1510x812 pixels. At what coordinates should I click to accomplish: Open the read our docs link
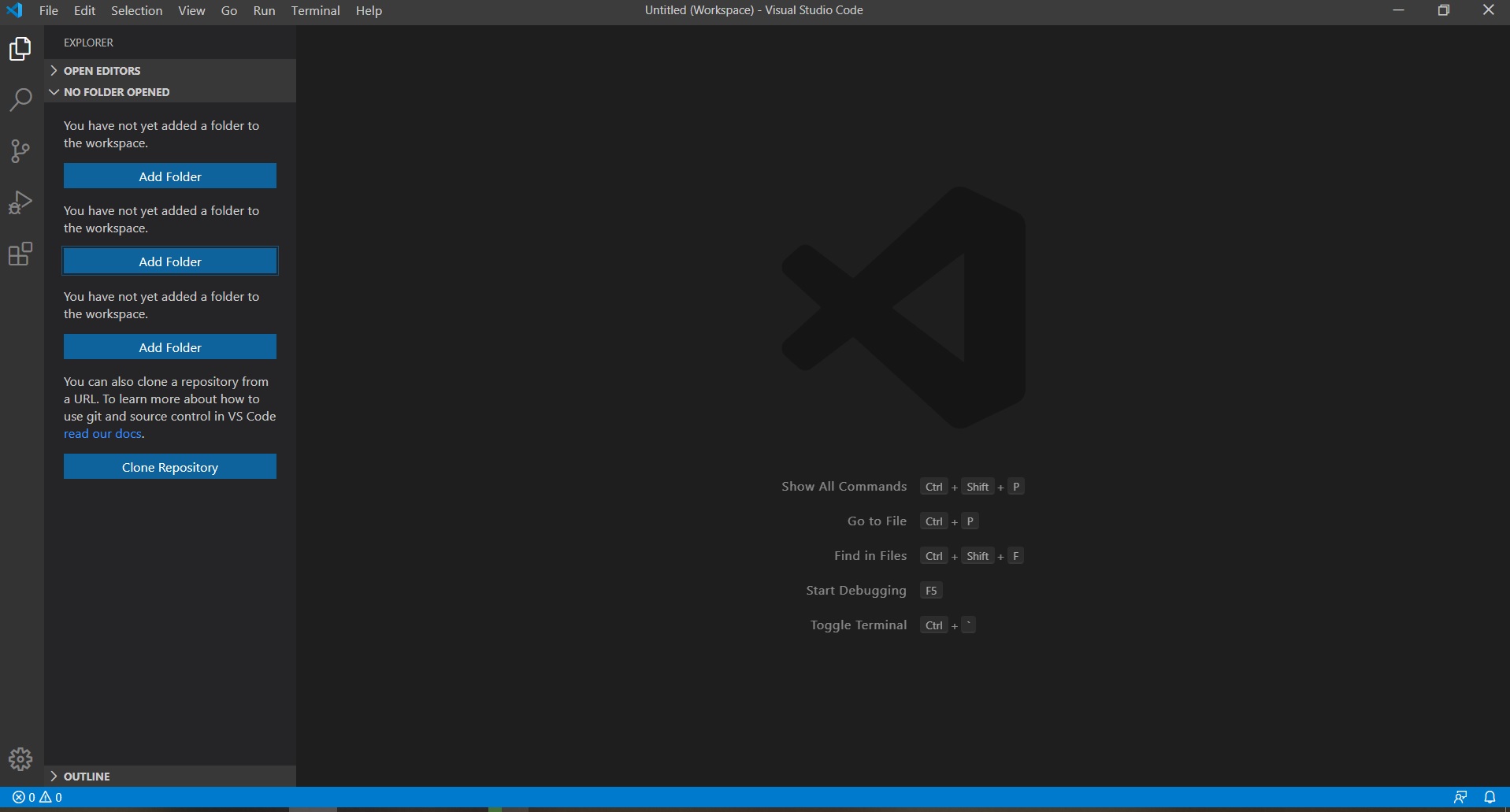point(102,434)
